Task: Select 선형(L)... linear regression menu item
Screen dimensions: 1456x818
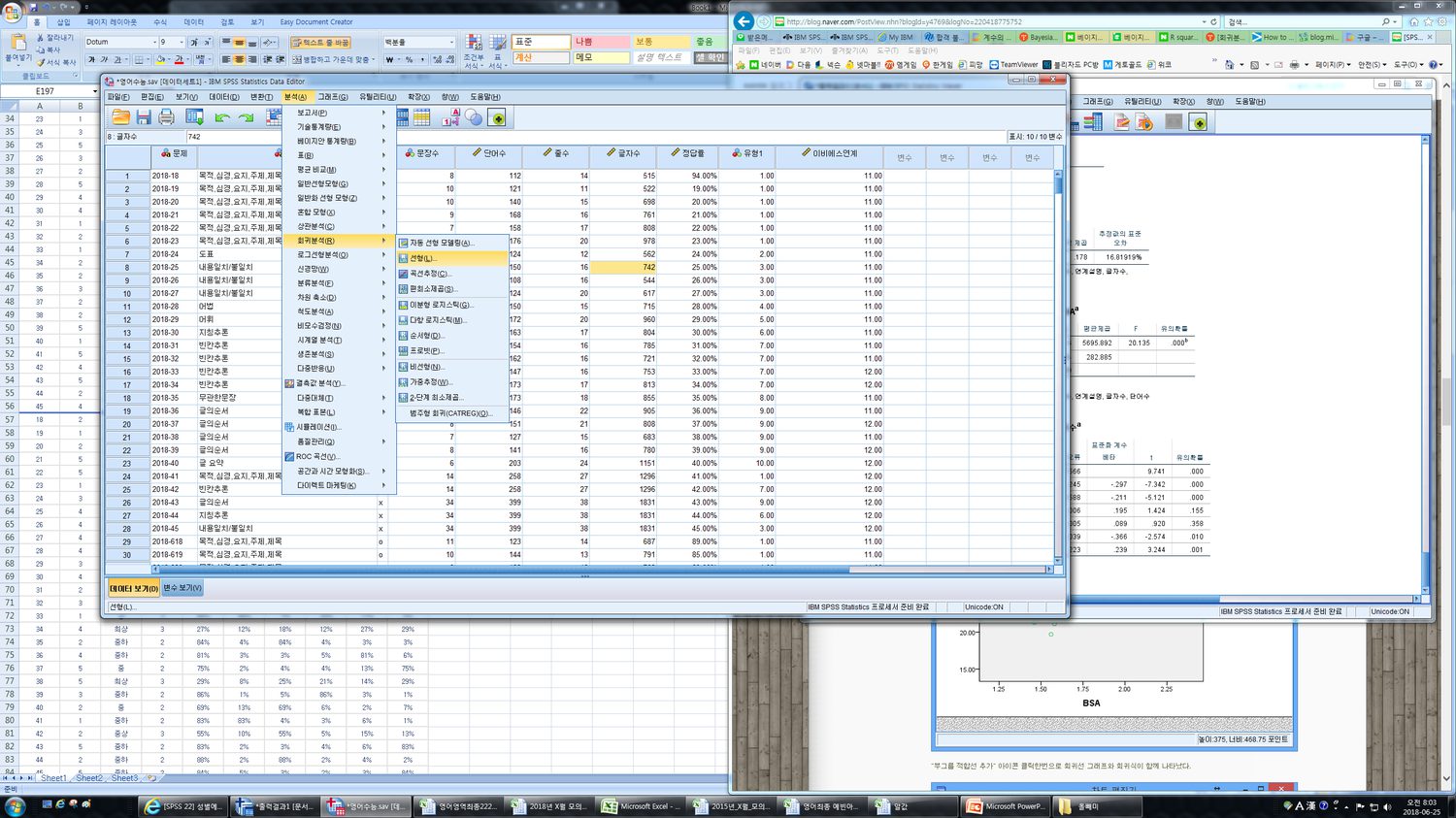Action: [x=452, y=258]
